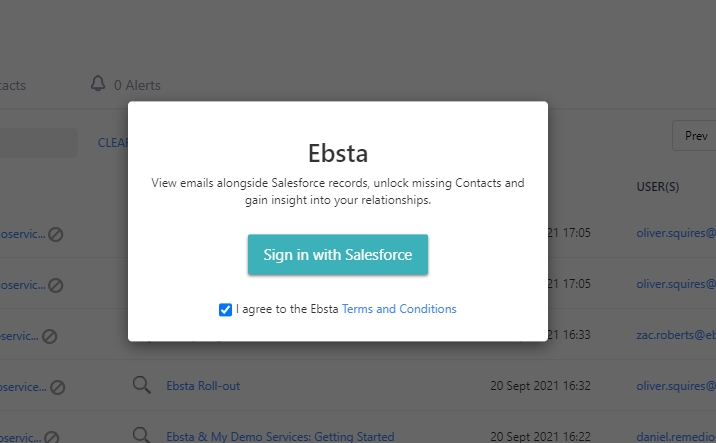The width and height of the screenshot is (716, 443).
Task: Switch to the Contacts tab
Action: pyautogui.click(x=13, y=85)
